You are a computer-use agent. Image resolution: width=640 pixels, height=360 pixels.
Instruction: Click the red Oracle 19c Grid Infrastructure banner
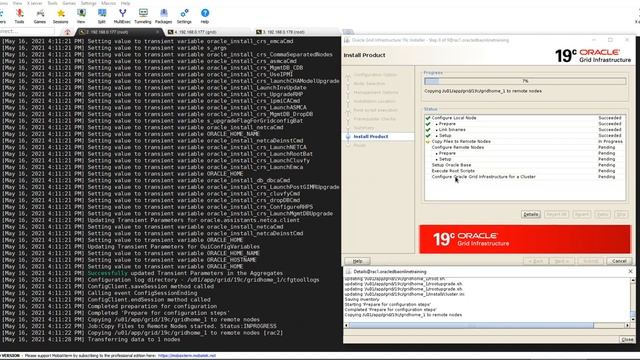click(525, 239)
